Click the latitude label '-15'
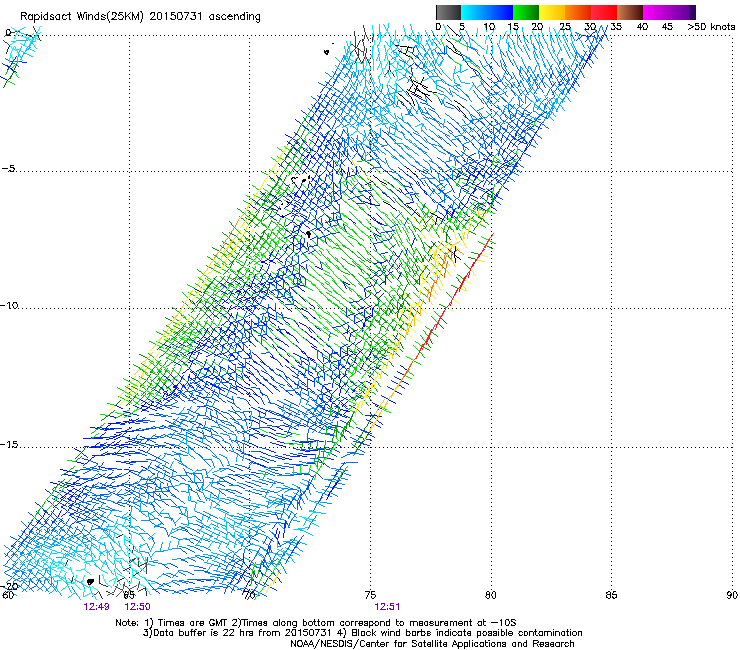This screenshot has width=740, height=650. (9, 444)
